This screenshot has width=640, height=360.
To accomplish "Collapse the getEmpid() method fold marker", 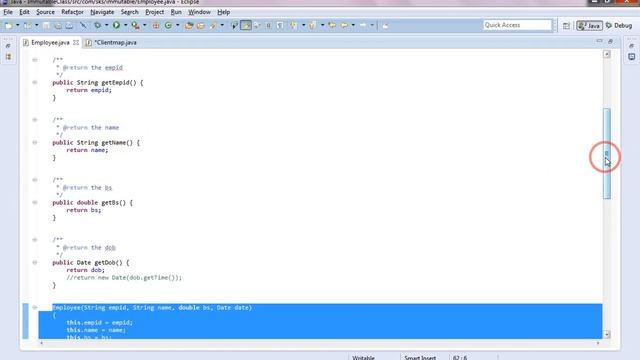I will 35,82.
